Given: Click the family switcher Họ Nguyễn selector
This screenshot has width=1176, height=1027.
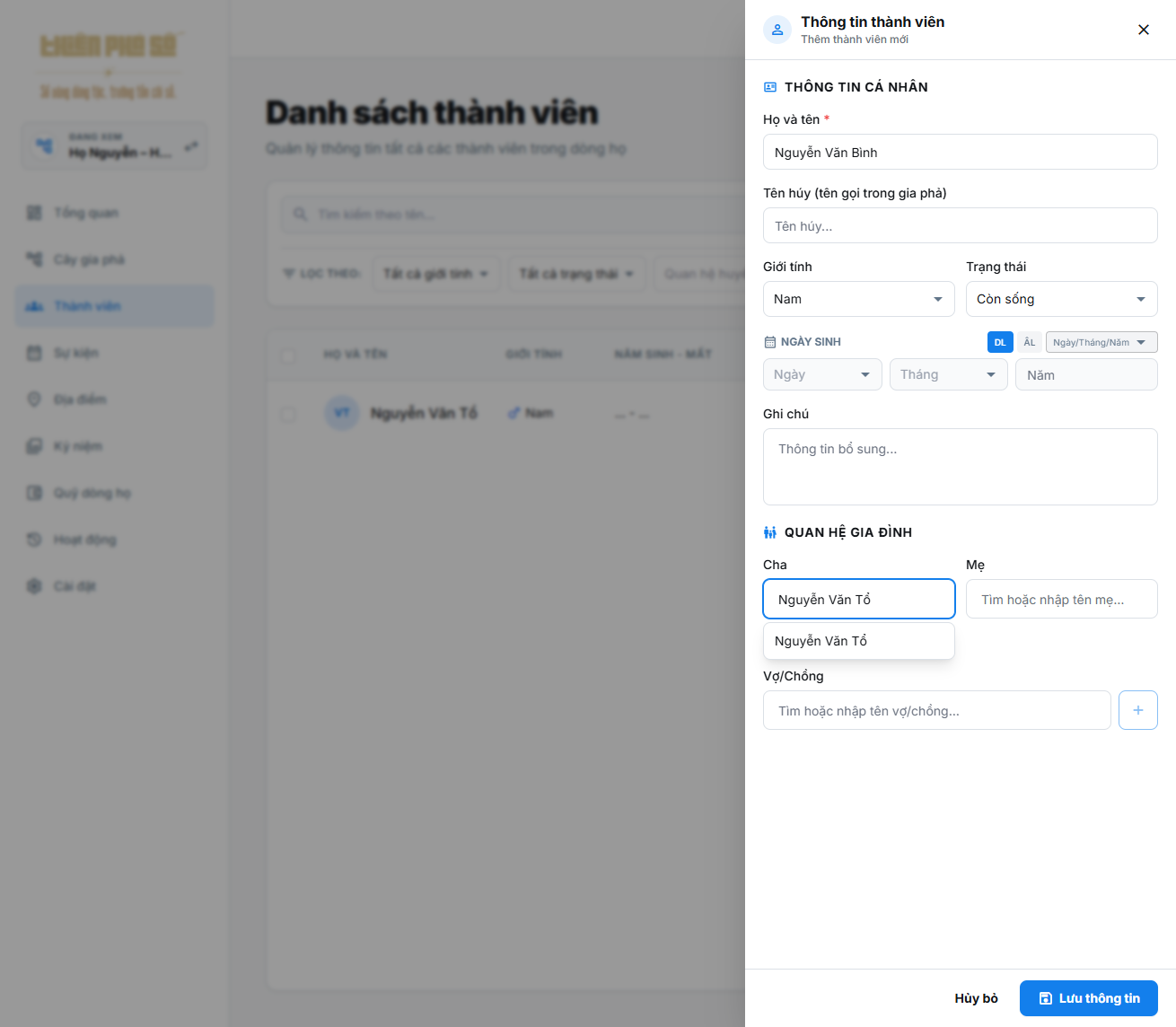Looking at the screenshot, I should pyautogui.click(x=115, y=145).
